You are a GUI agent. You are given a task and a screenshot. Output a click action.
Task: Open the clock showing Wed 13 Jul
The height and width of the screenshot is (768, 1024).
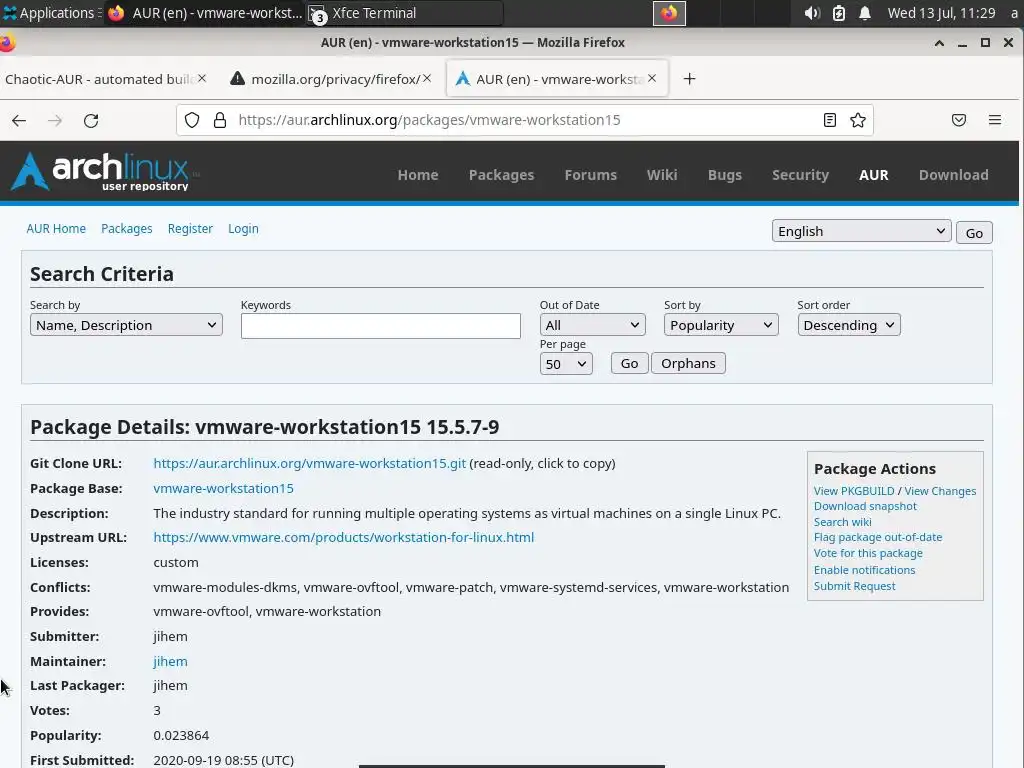point(941,13)
